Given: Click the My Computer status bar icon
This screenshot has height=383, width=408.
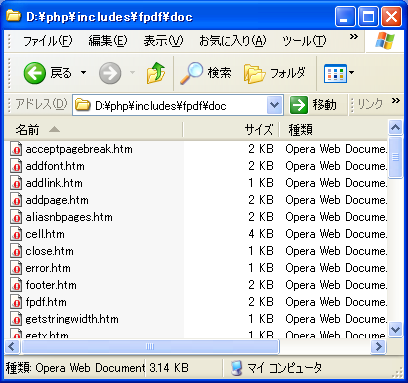Looking at the screenshot, I should coord(236,368).
